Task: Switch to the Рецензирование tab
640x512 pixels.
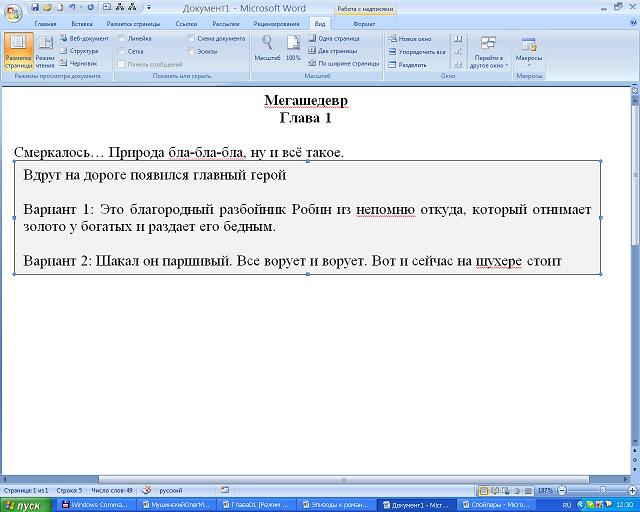Action: point(274,22)
